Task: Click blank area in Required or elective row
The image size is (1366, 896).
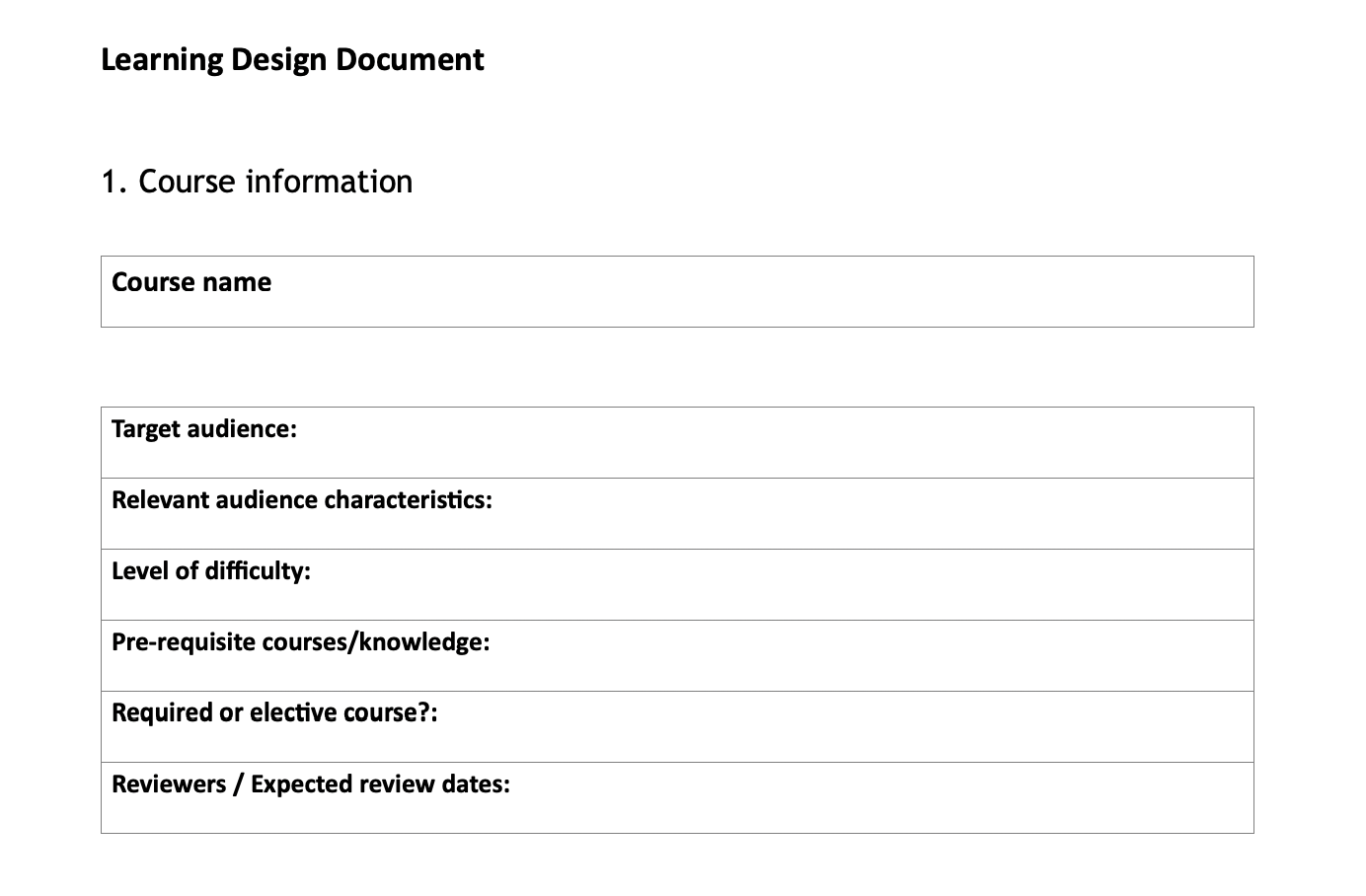Action: 839,727
